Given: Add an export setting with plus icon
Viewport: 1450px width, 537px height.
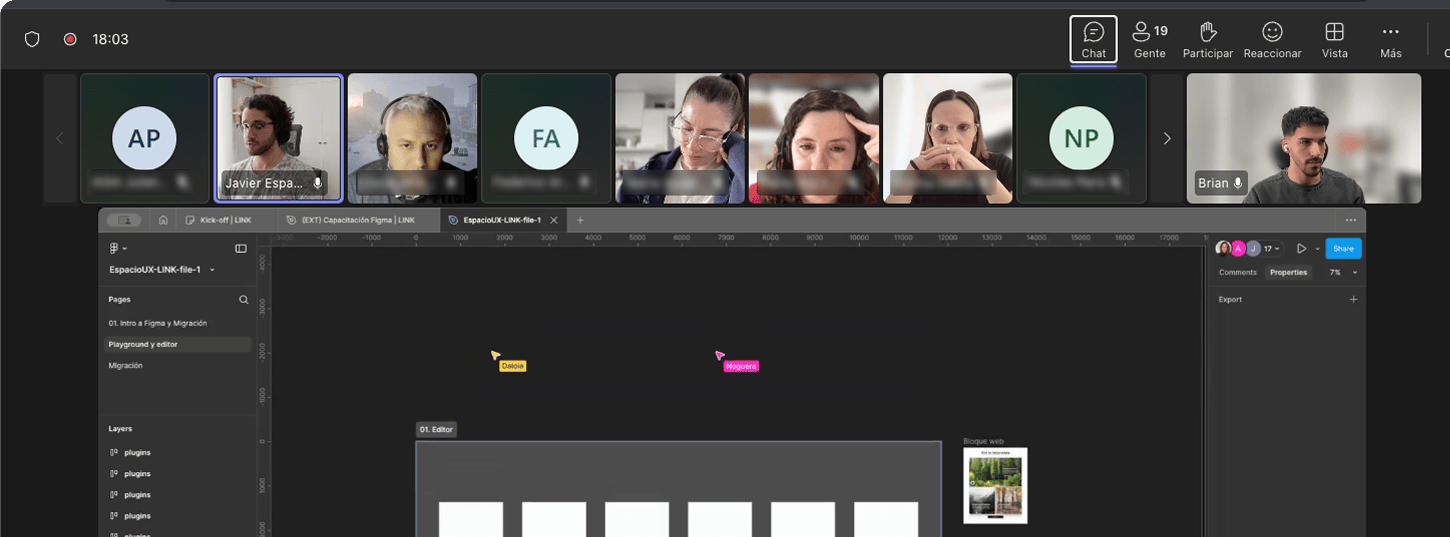Looking at the screenshot, I should click(x=1354, y=299).
